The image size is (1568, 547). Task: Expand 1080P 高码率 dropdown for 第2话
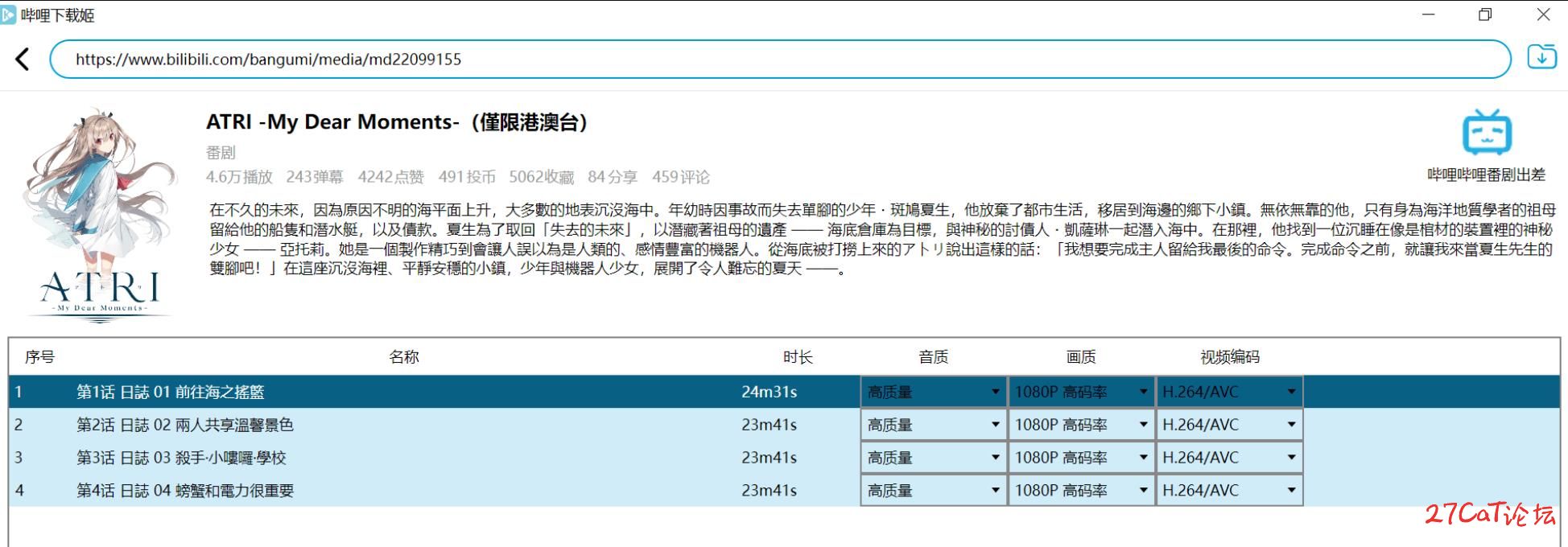coord(1081,425)
